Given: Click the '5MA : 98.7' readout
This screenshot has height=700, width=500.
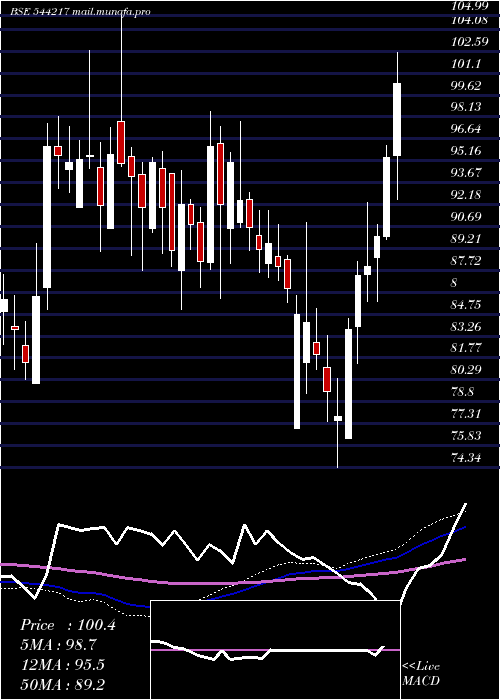Looking at the screenshot, I should pyautogui.click(x=58, y=645).
